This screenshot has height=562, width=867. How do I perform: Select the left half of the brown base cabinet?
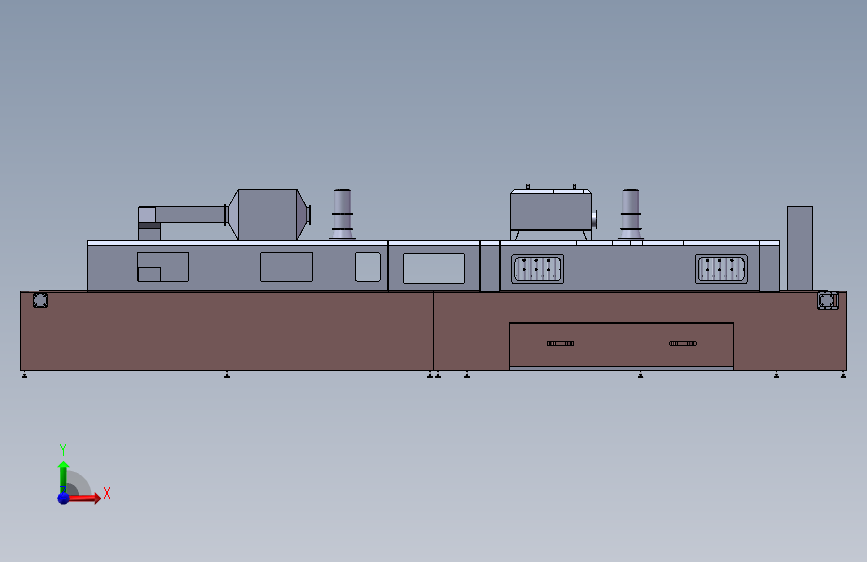[x=227, y=331]
